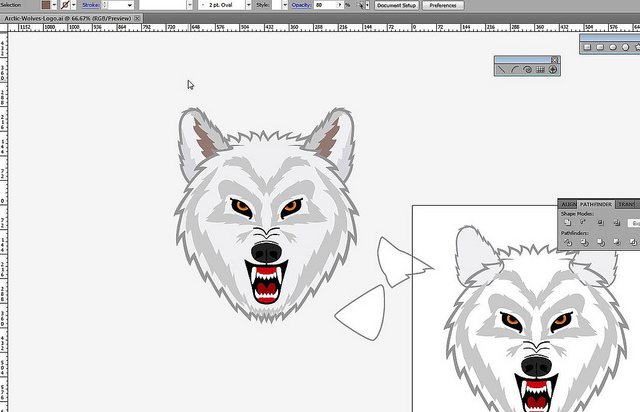Click the wolf's nose on left artwork

point(266,252)
